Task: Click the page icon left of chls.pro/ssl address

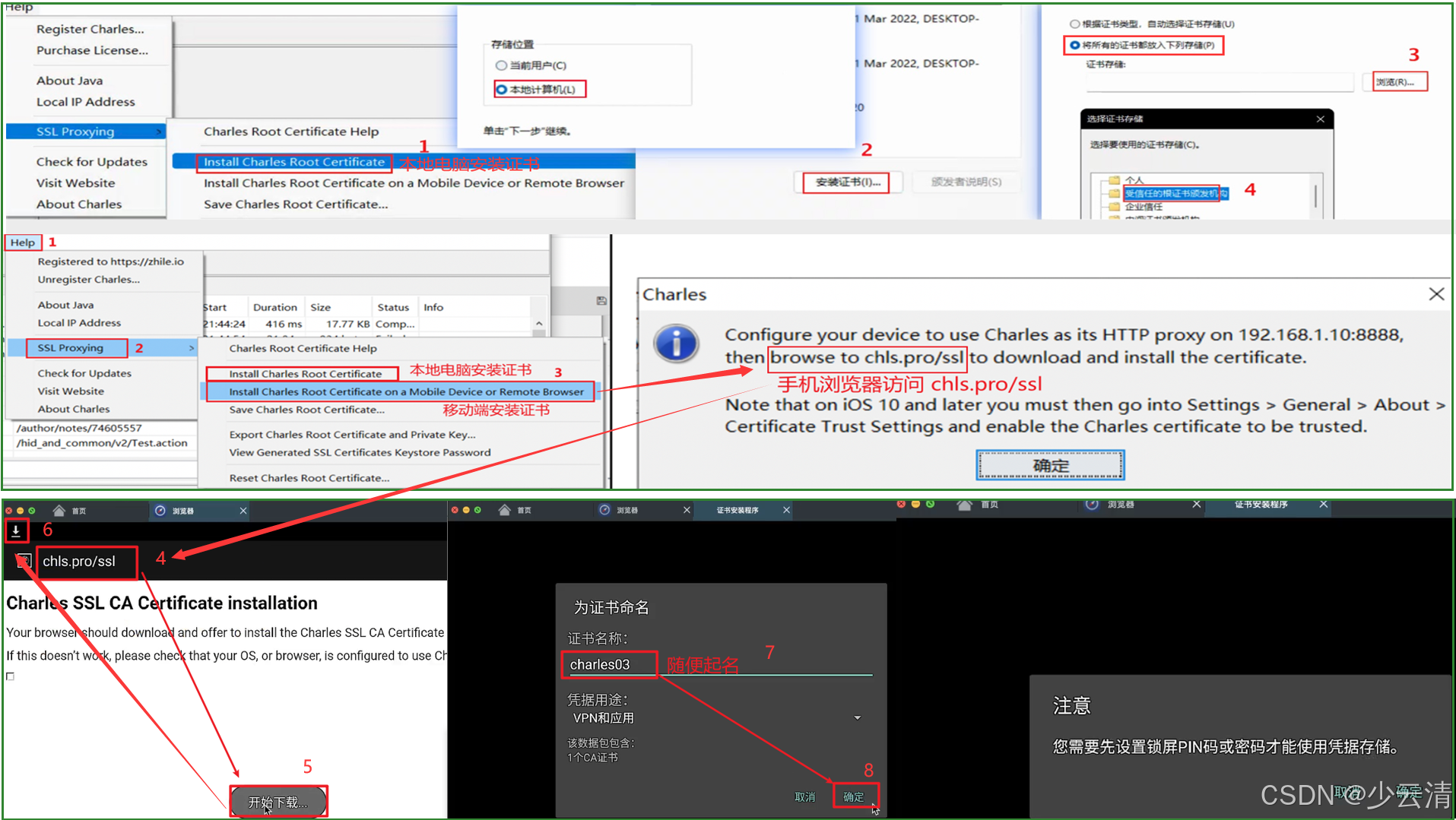Action: 24,561
